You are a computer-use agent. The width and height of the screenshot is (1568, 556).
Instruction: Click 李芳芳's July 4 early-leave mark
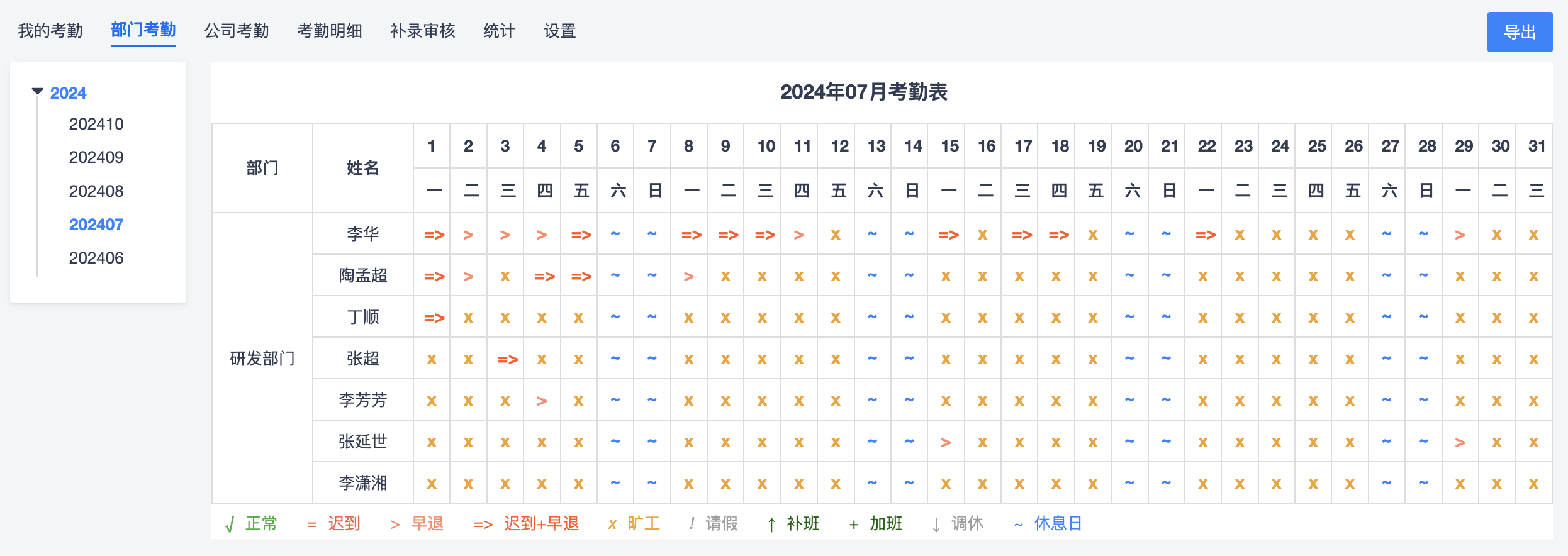(542, 401)
